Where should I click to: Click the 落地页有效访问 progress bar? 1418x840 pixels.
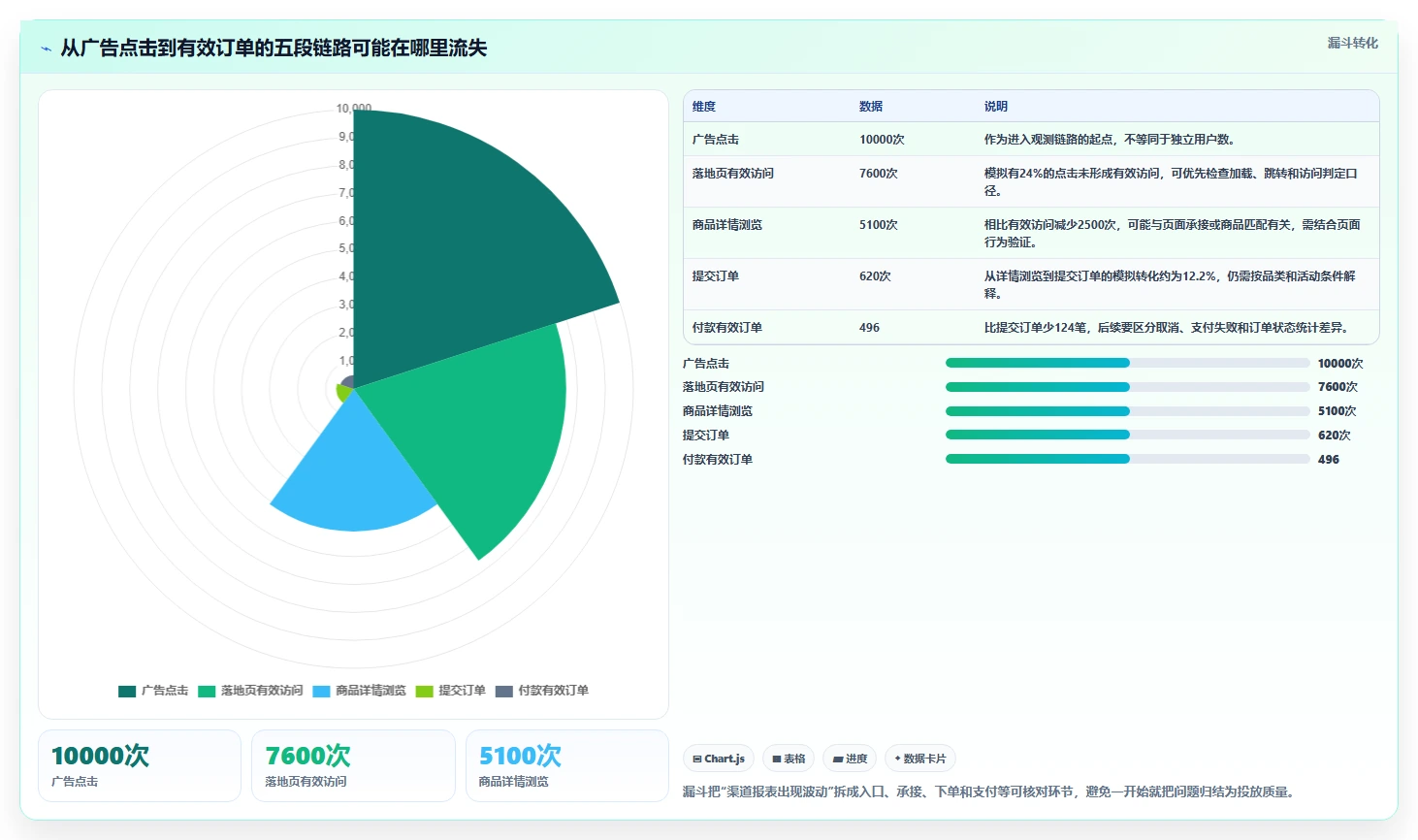point(1127,387)
